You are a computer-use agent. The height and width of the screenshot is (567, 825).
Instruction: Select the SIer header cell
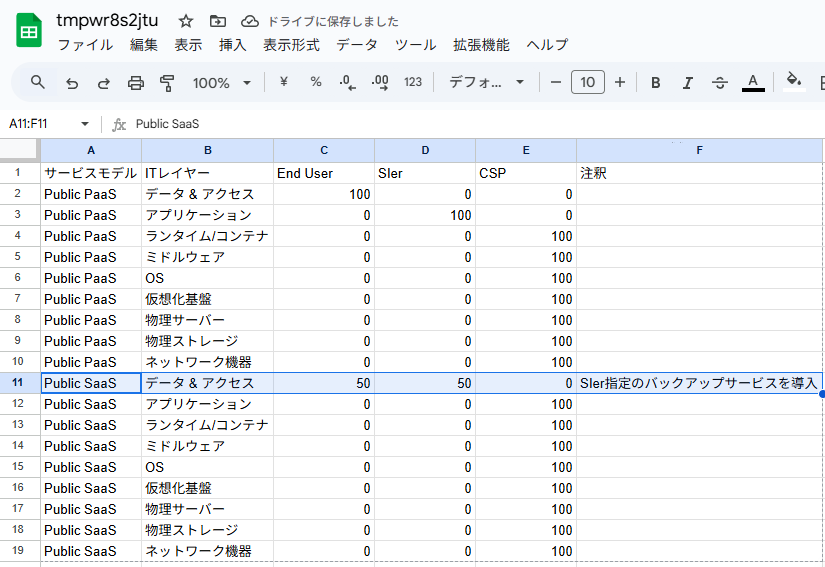[425, 173]
